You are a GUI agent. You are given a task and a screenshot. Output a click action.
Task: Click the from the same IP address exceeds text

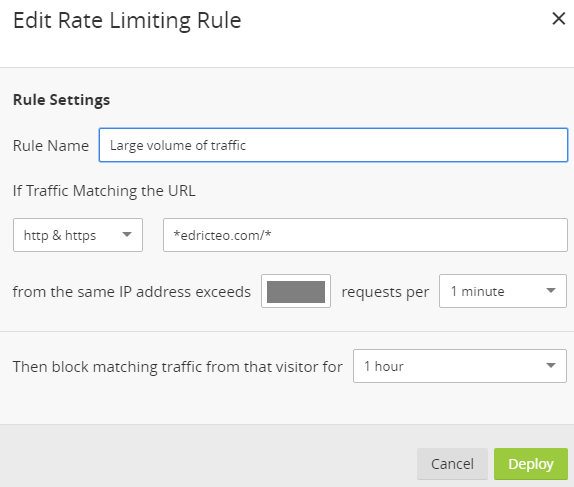[132, 292]
